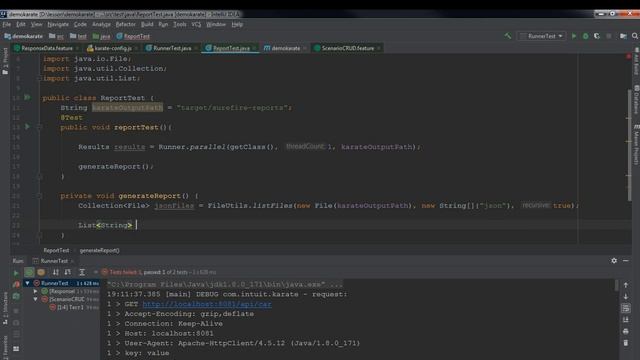The height and width of the screenshot is (360, 640).
Task: Click the green Run button in main toolbar
Action: point(574,36)
